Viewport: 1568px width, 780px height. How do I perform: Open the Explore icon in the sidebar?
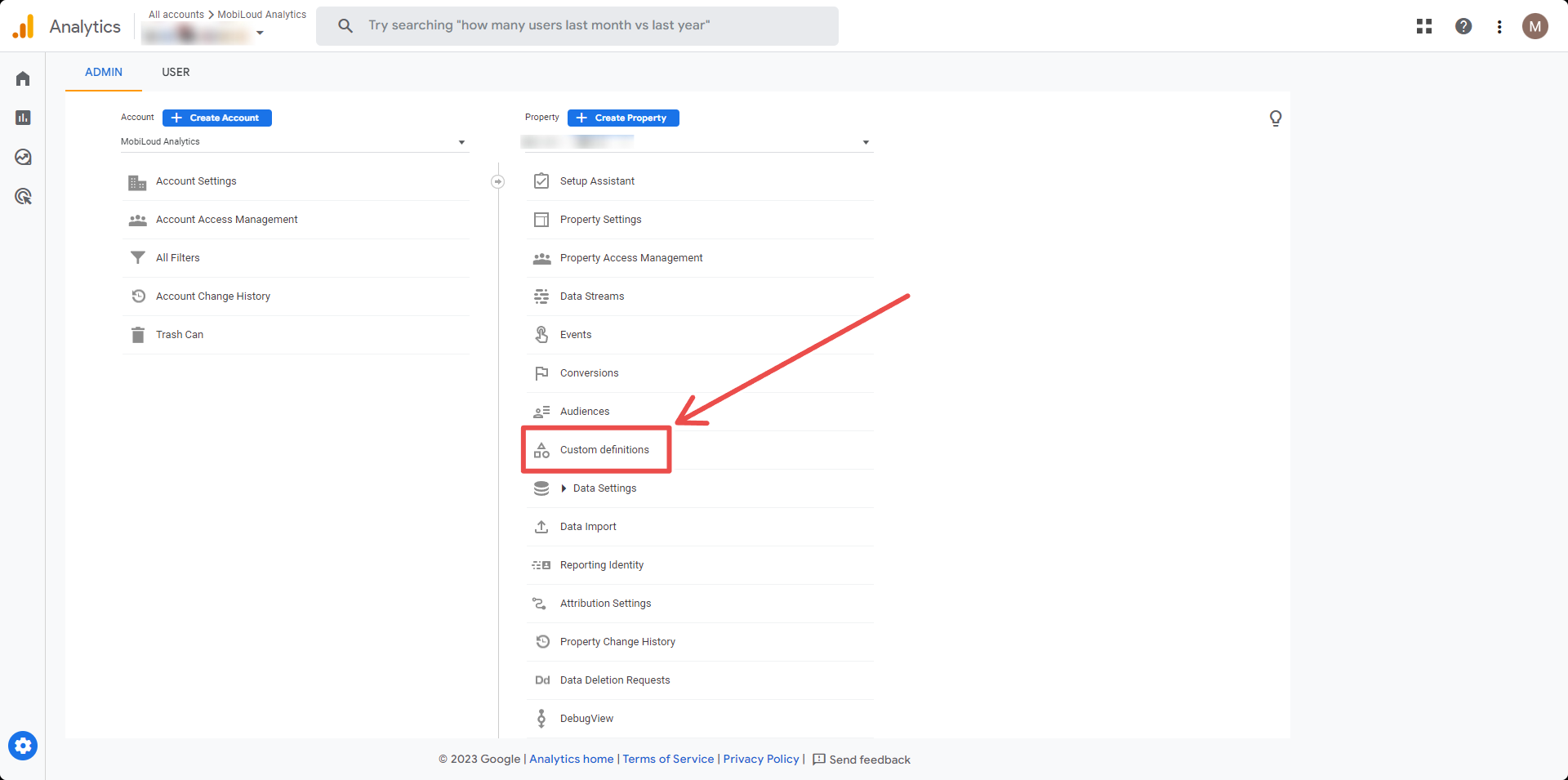coord(23,157)
